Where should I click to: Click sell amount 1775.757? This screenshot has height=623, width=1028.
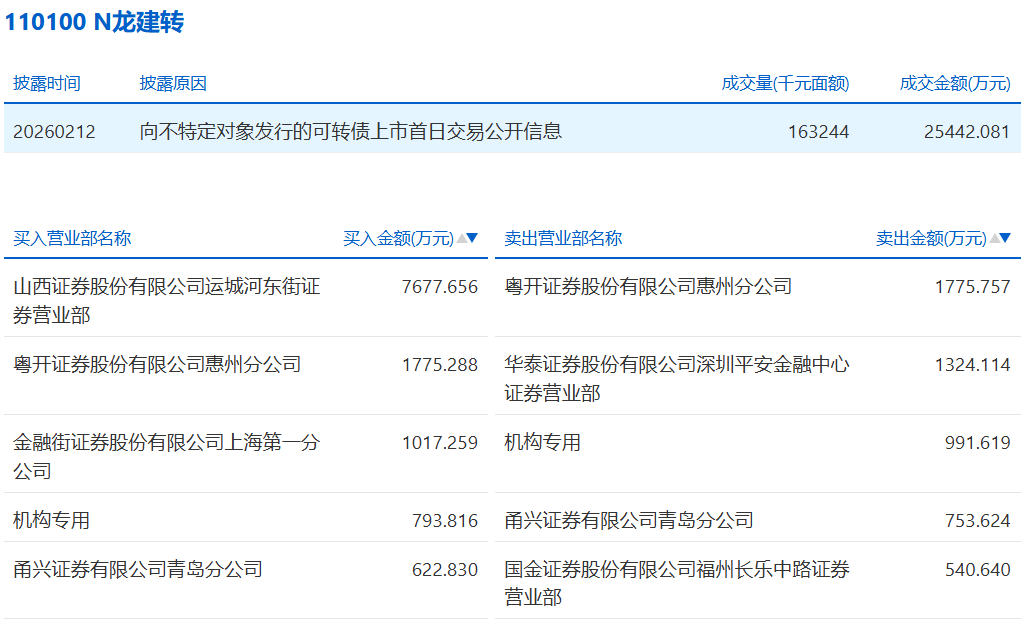[972, 287]
